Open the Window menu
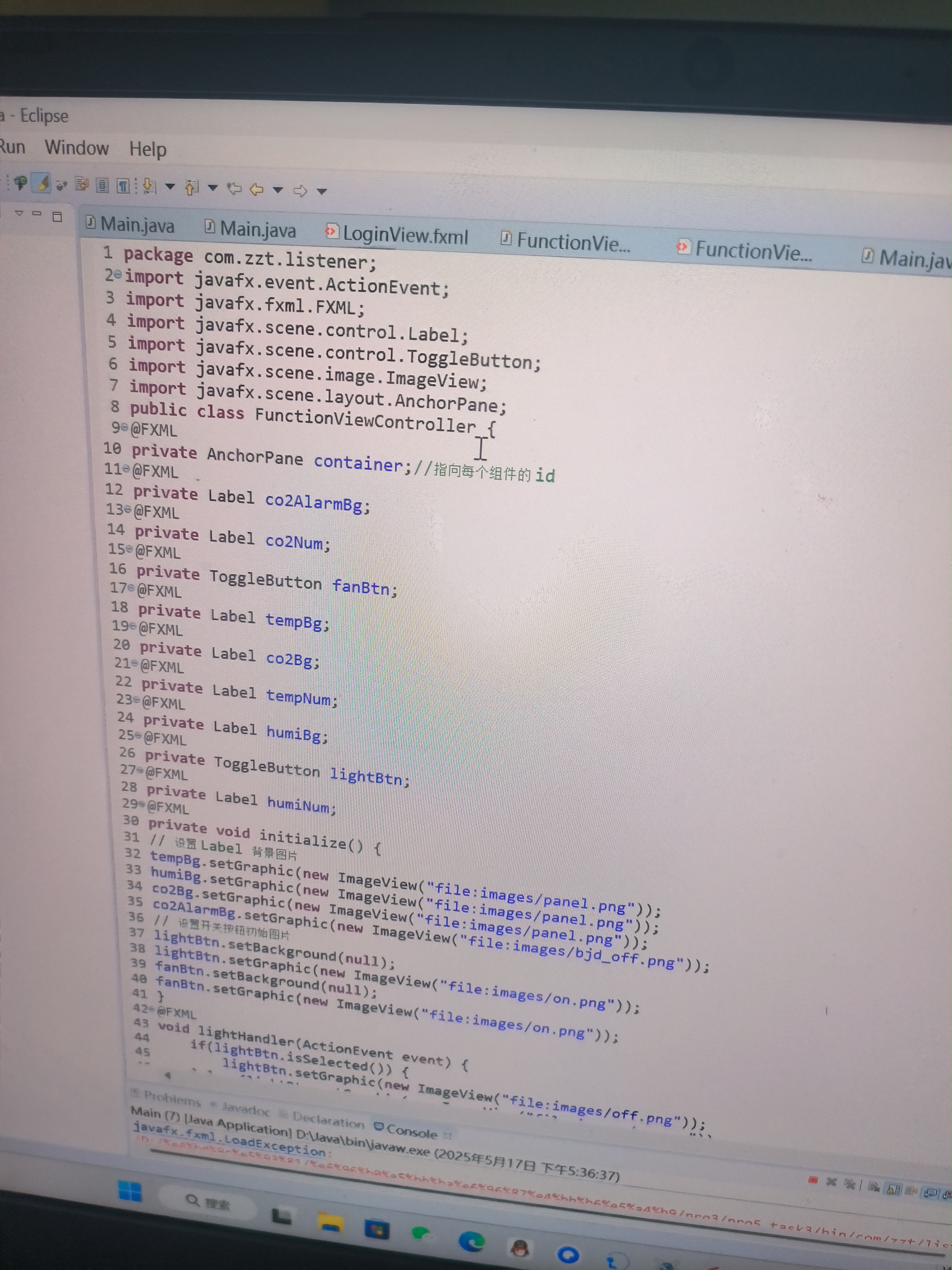This screenshot has height=1270, width=952. point(76,148)
